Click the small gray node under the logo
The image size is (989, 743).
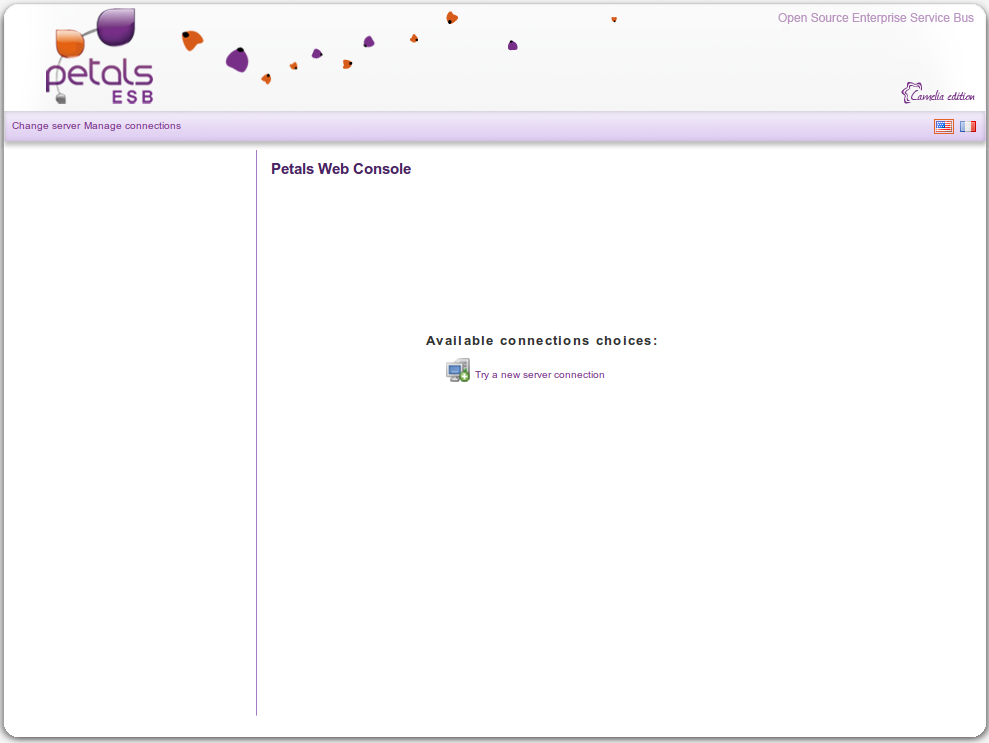(60, 99)
